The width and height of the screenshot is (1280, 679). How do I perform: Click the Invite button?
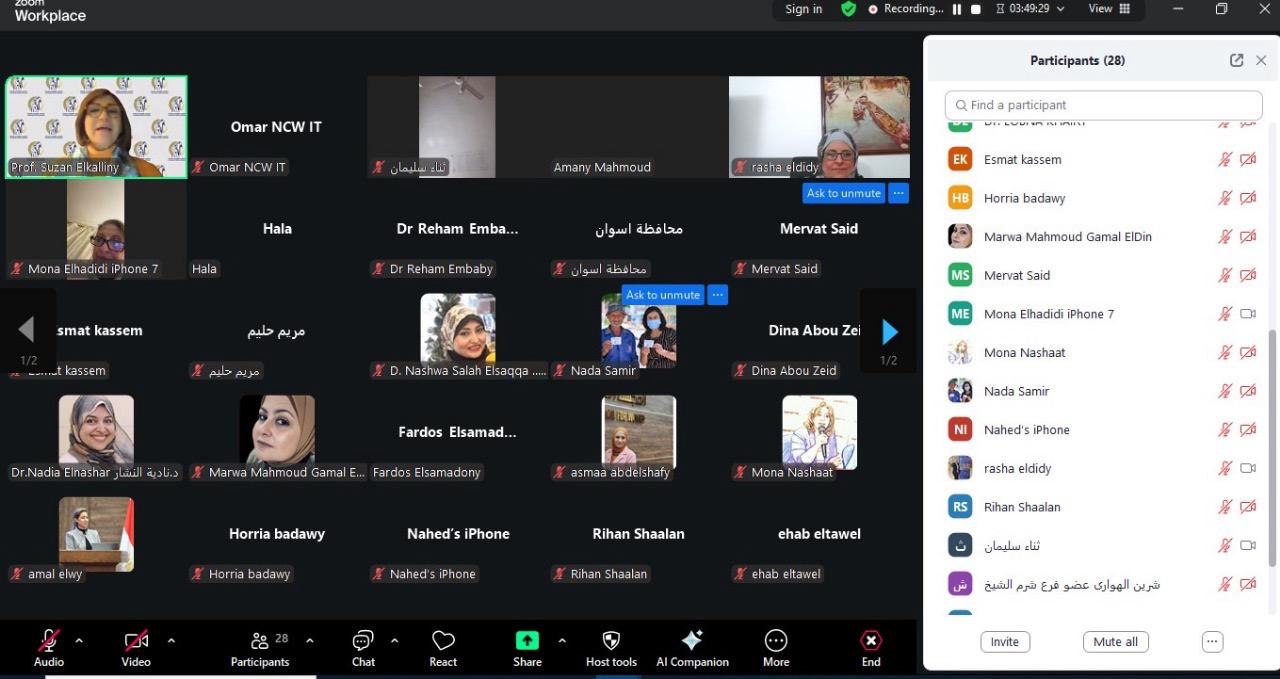tap(1005, 642)
